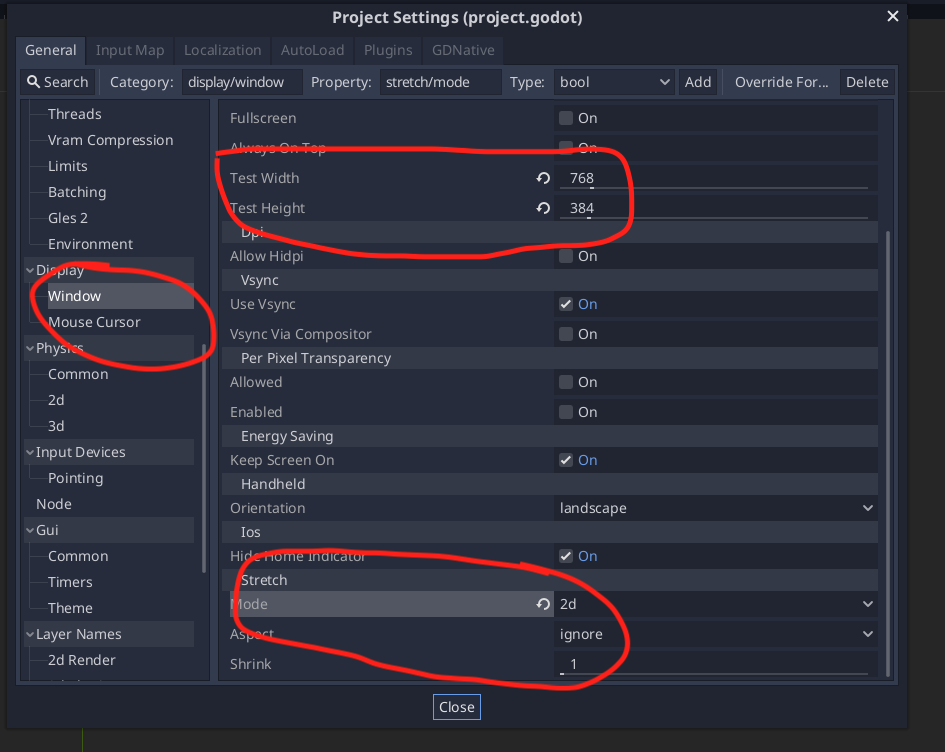Collapse the Gui section in the sidebar

point(30,529)
